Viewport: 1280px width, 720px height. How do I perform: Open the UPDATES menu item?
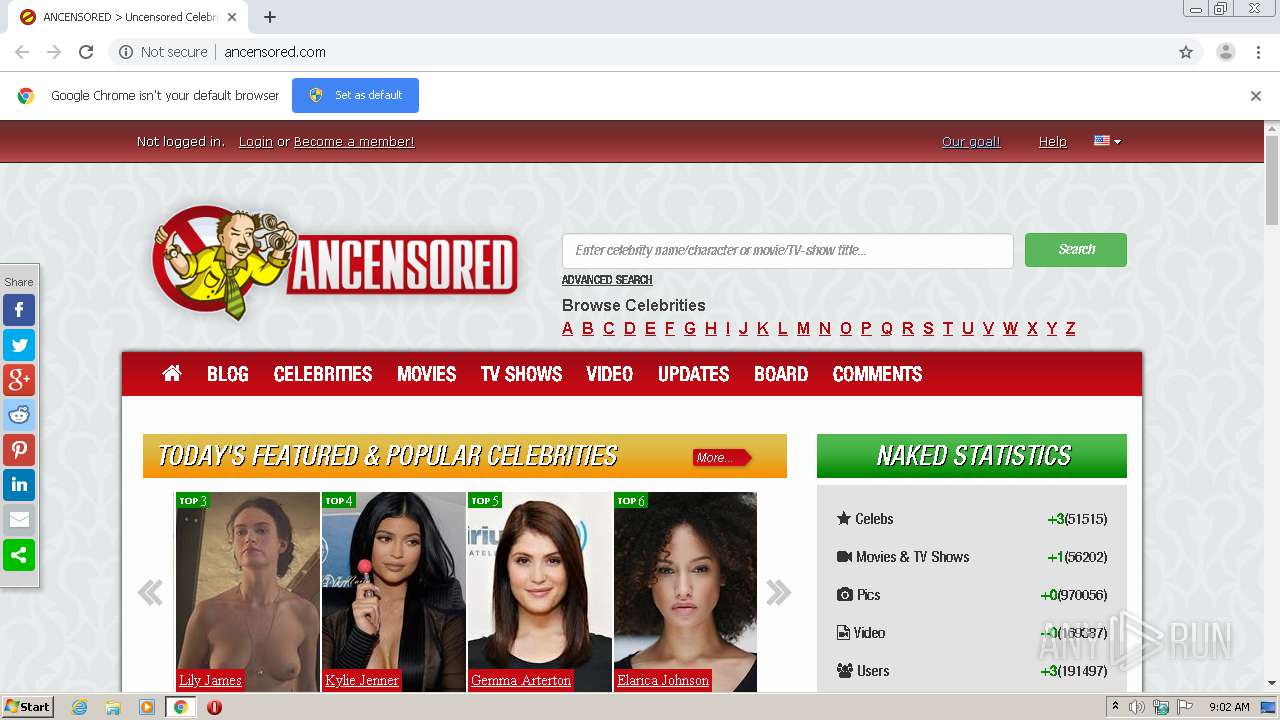click(x=694, y=374)
